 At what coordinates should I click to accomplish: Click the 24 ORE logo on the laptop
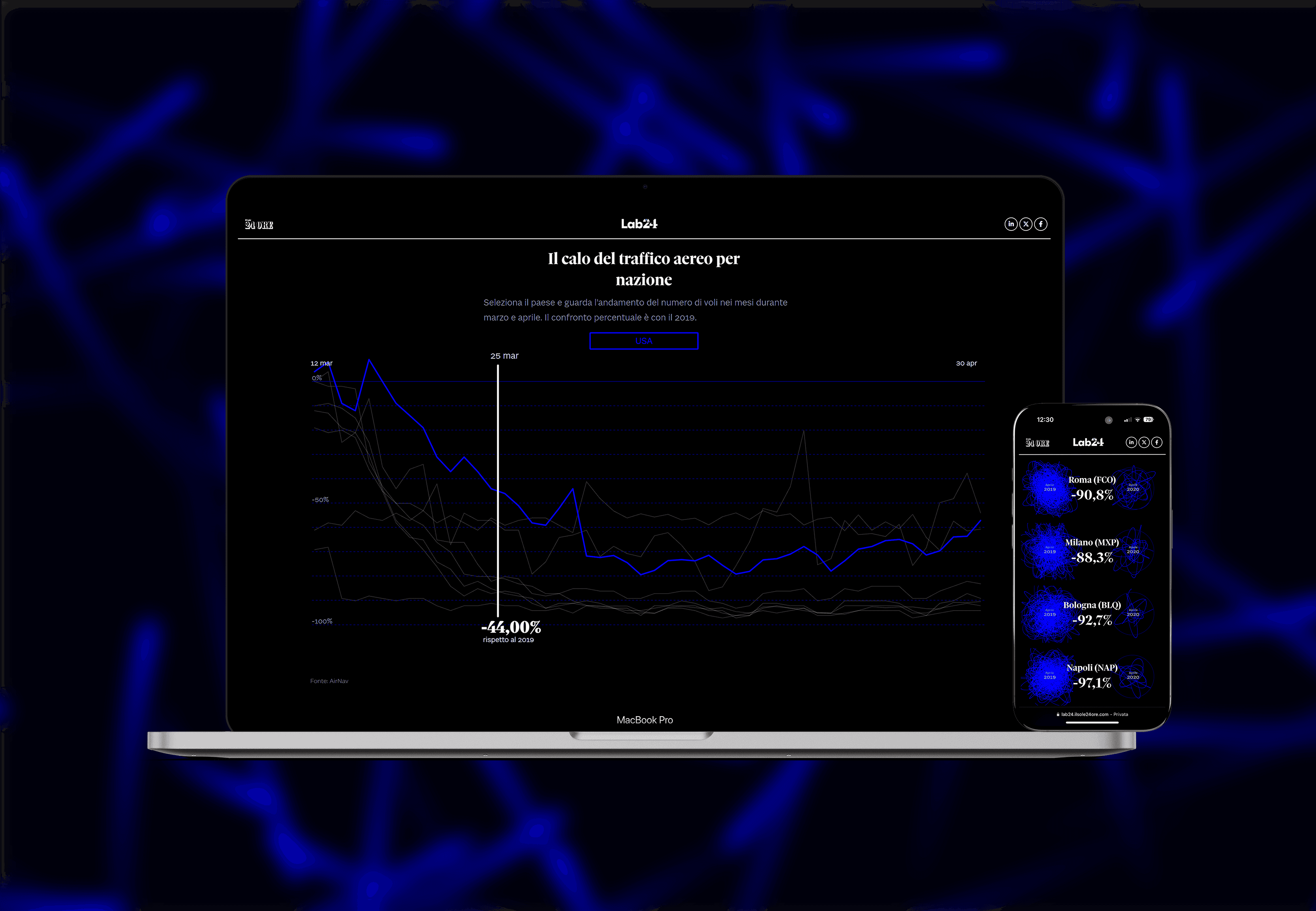[x=259, y=224]
